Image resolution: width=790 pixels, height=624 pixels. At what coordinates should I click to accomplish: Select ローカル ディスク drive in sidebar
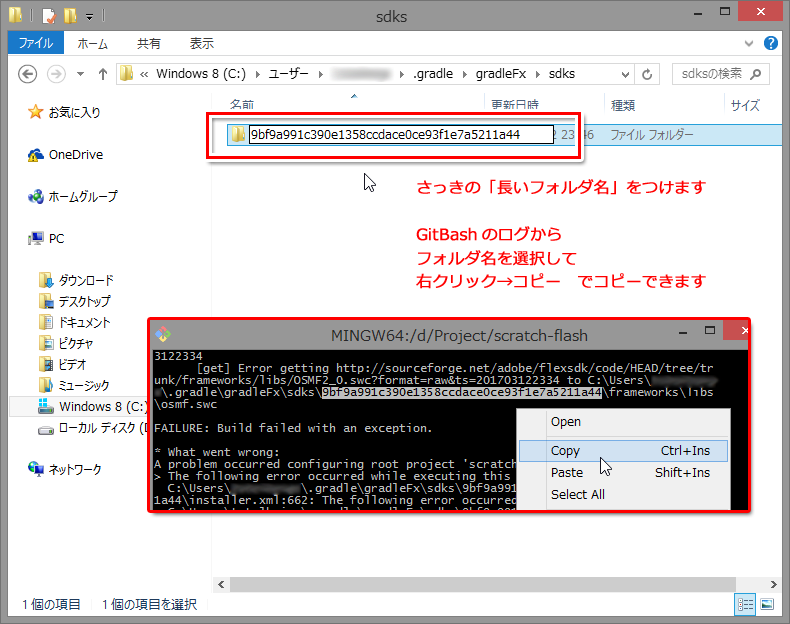(x=102, y=428)
